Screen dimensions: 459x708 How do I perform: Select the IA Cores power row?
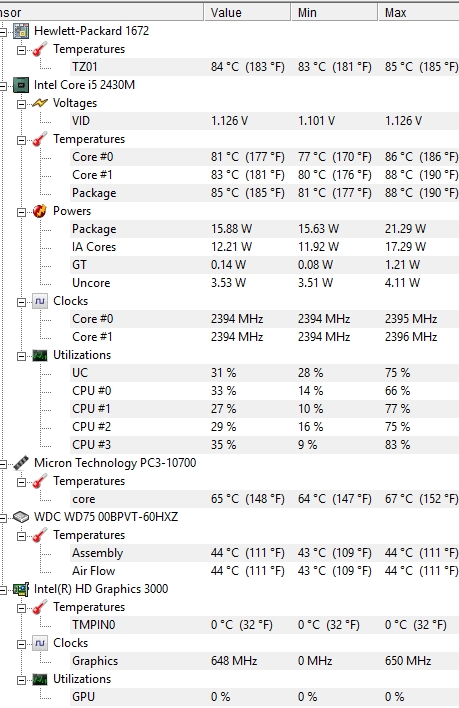click(x=264, y=247)
